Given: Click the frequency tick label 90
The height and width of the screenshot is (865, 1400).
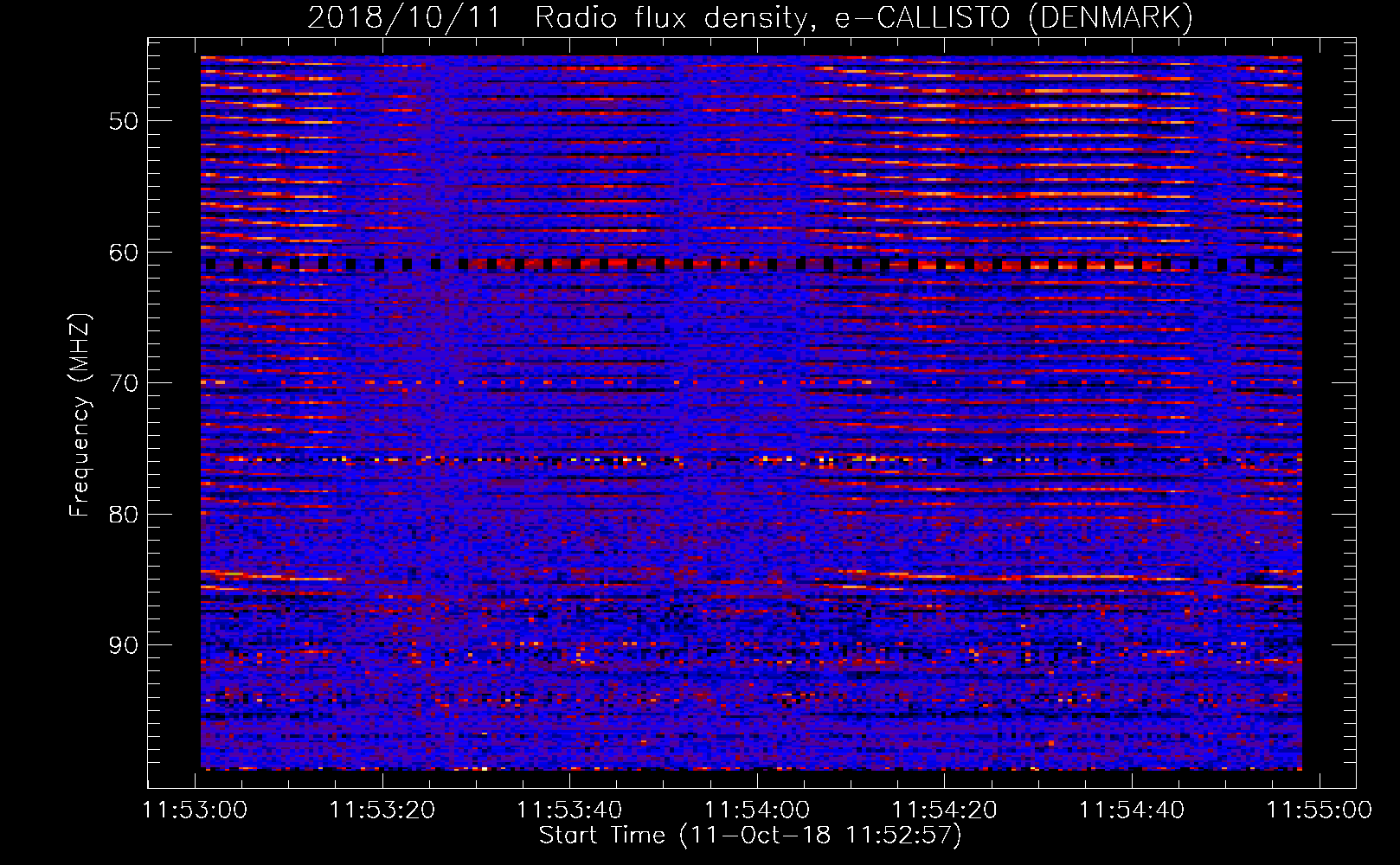Looking at the screenshot, I should (x=123, y=645).
